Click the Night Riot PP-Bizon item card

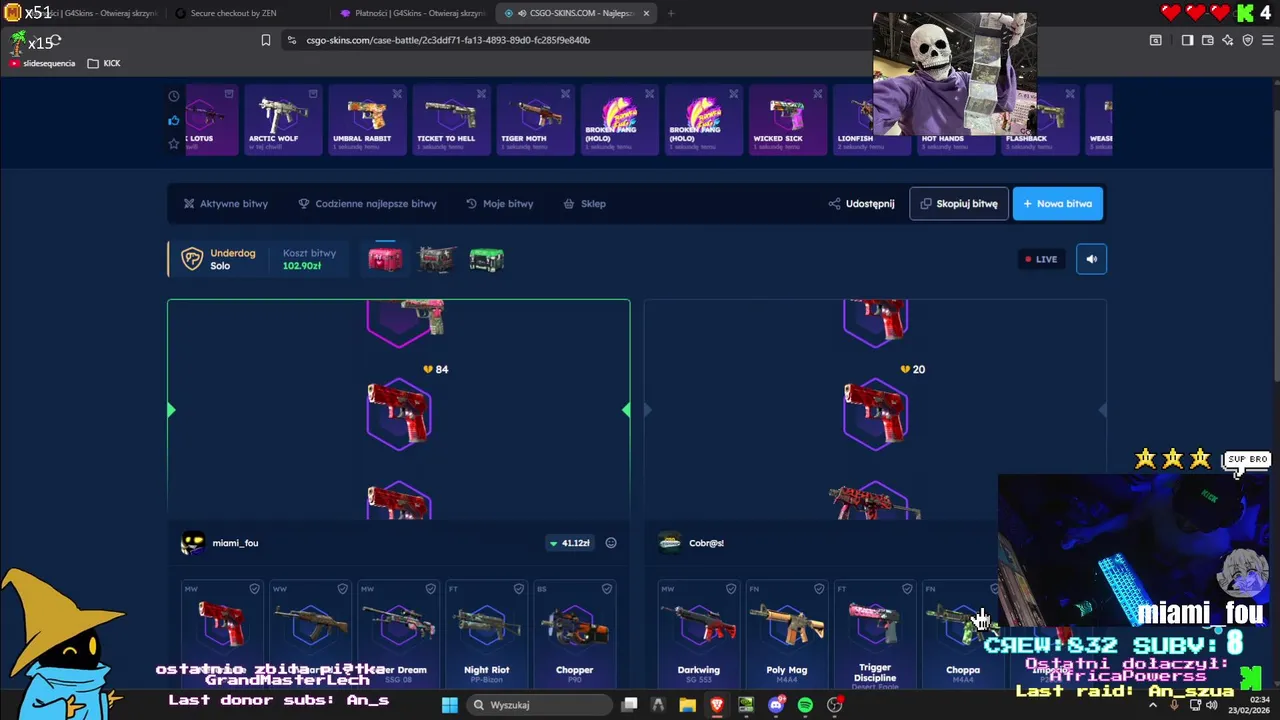(487, 634)
